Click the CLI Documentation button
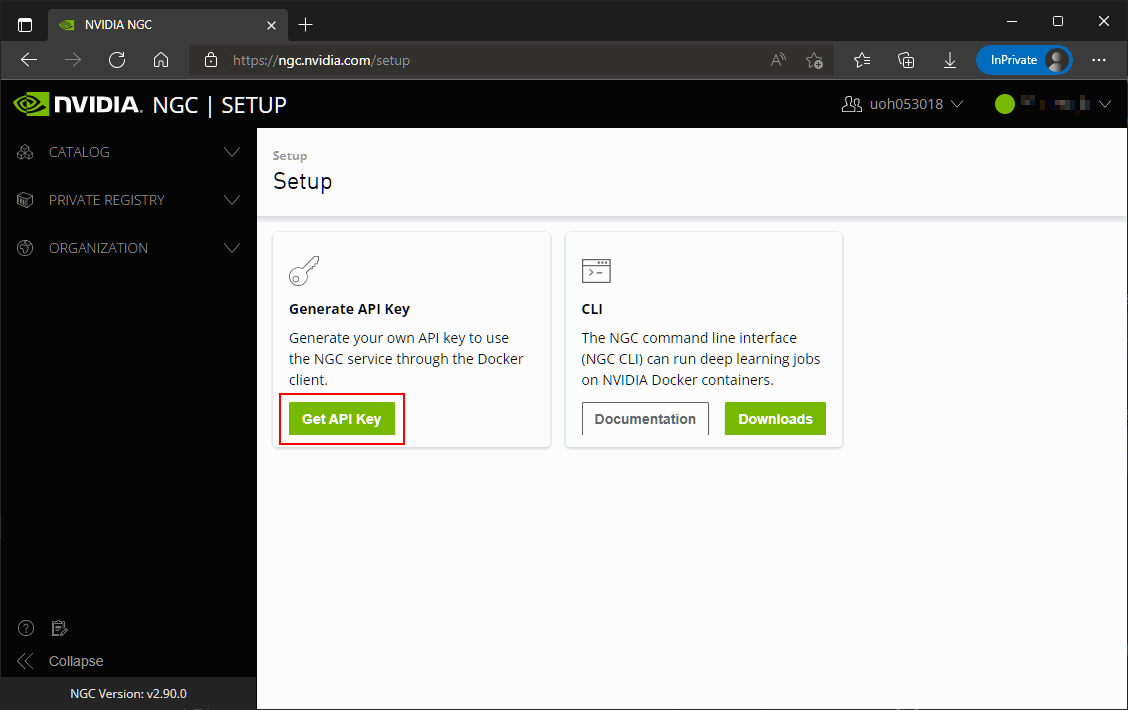The height and width of the screenshot is (710, 1128). pos(645,419)
